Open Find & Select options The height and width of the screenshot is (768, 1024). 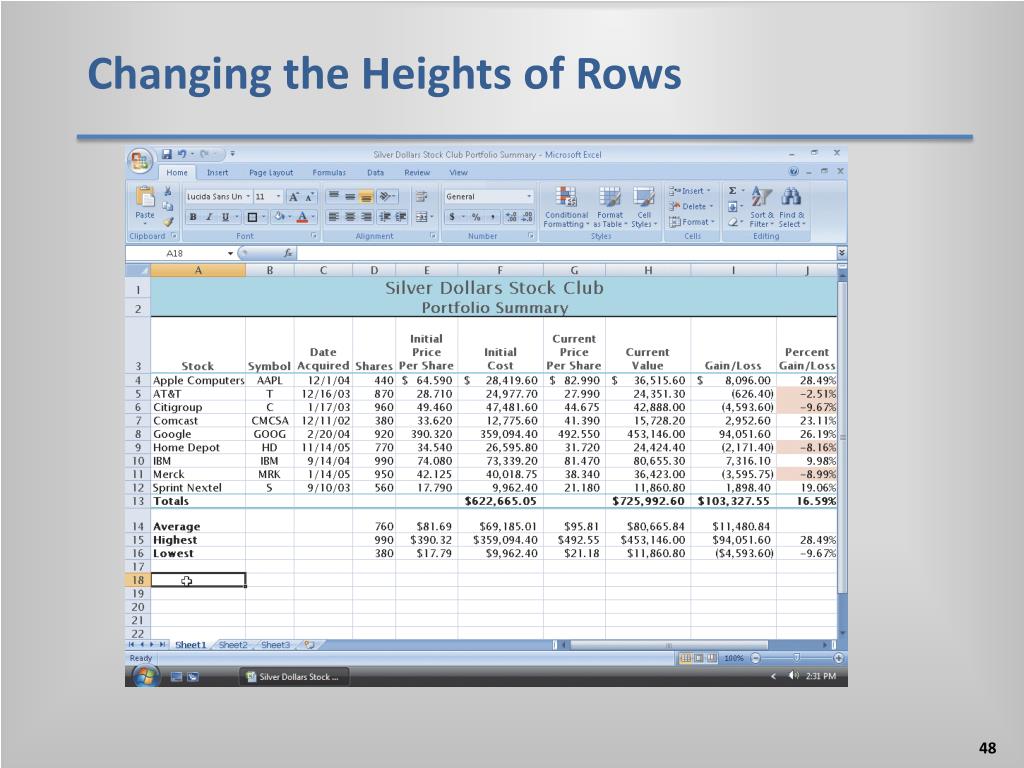point(792,207)
